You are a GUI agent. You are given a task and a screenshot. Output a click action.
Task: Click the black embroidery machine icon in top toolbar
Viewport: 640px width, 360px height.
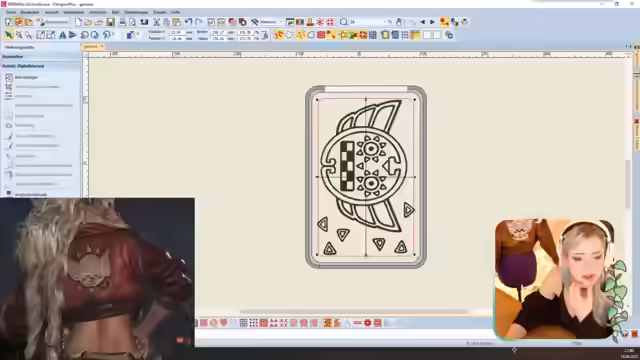pos(144,22)
